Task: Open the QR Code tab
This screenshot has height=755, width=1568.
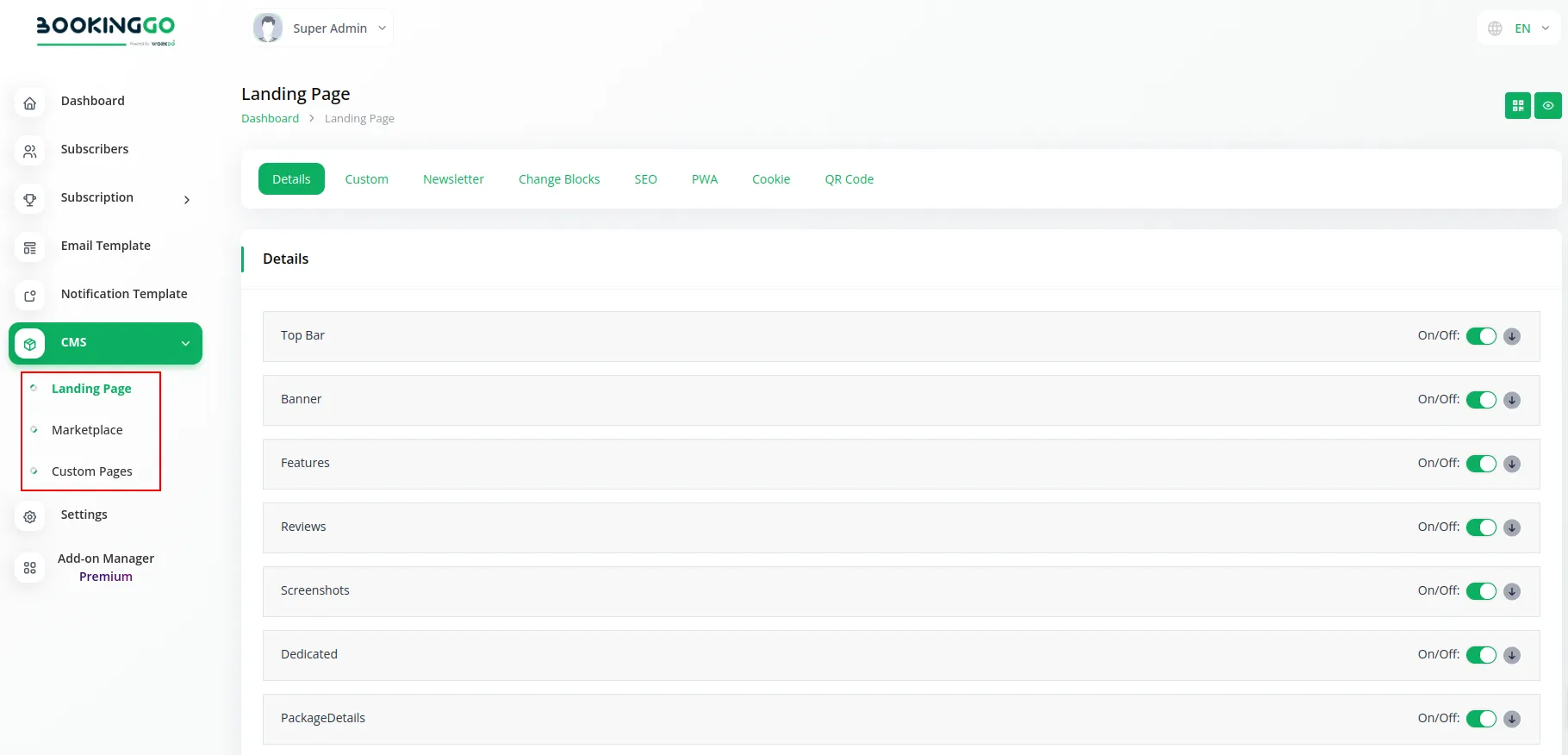Action: pos(849,179)
